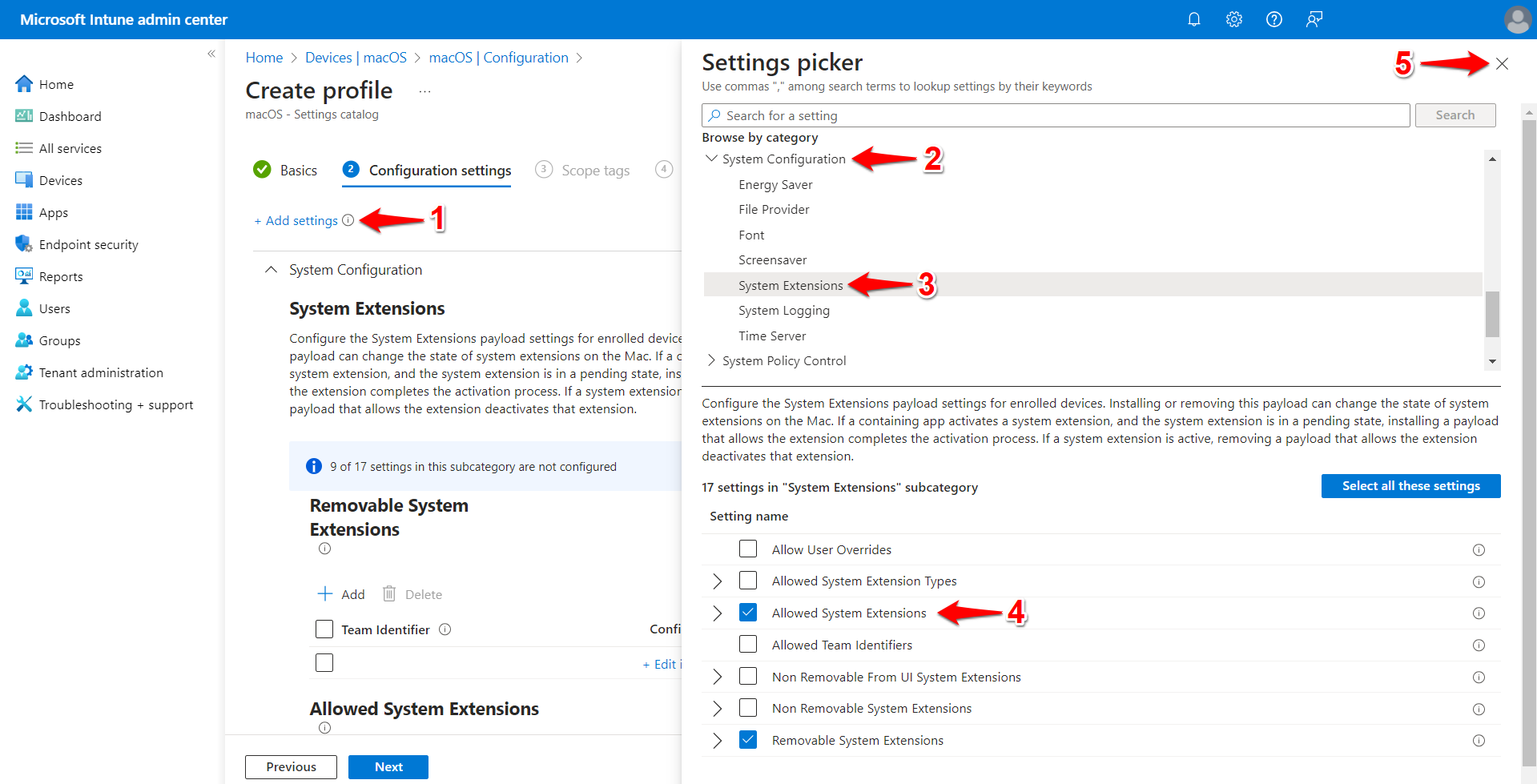Click Select all these settings button
This screenshot has width=1537, height=784.
(1410, 486)
